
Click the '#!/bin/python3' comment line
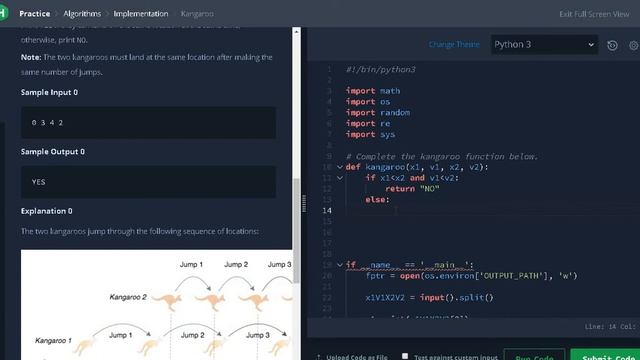click(380, 69)
